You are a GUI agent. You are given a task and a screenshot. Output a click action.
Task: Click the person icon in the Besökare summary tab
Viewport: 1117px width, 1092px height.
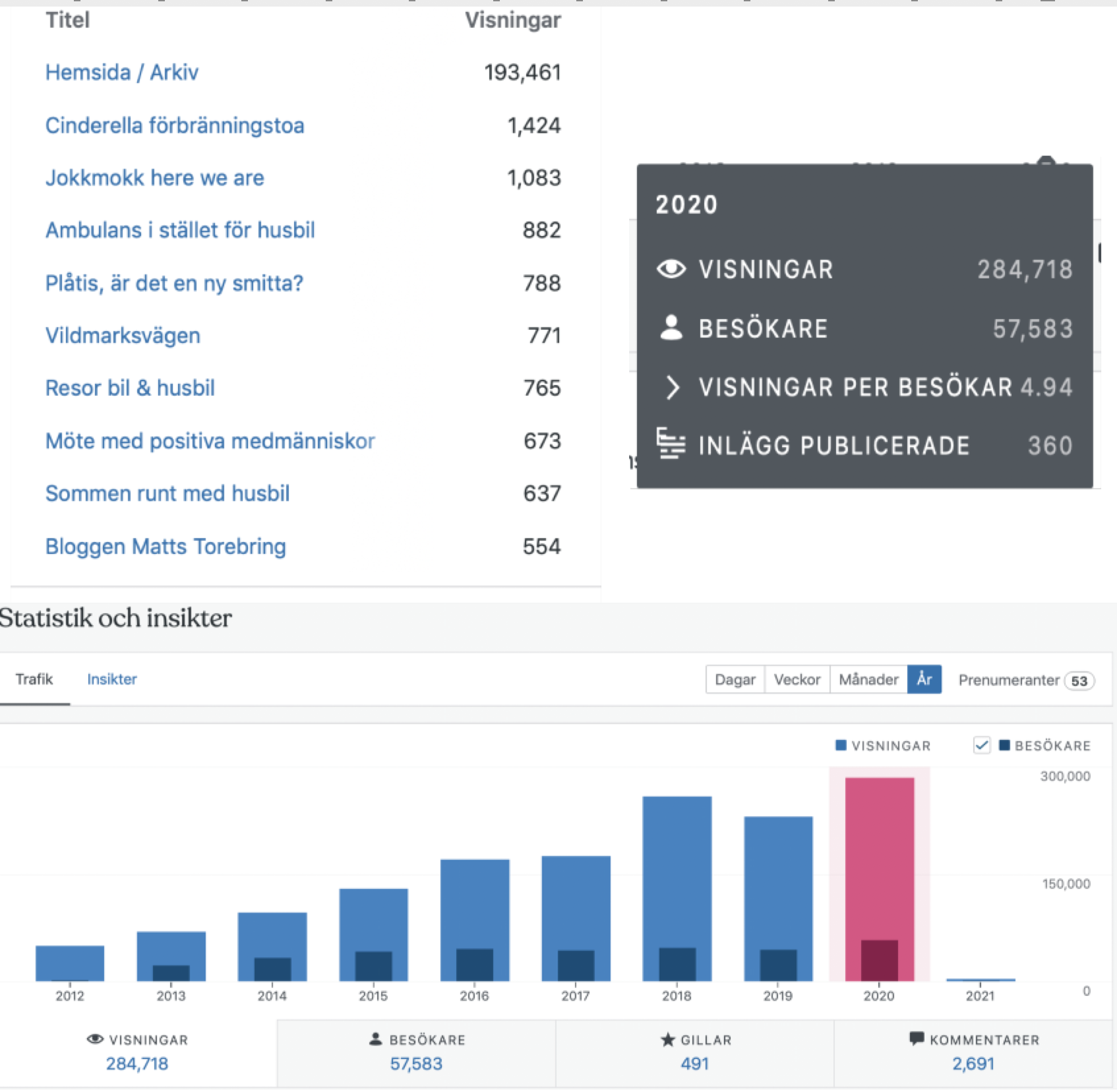(375, 1039)
